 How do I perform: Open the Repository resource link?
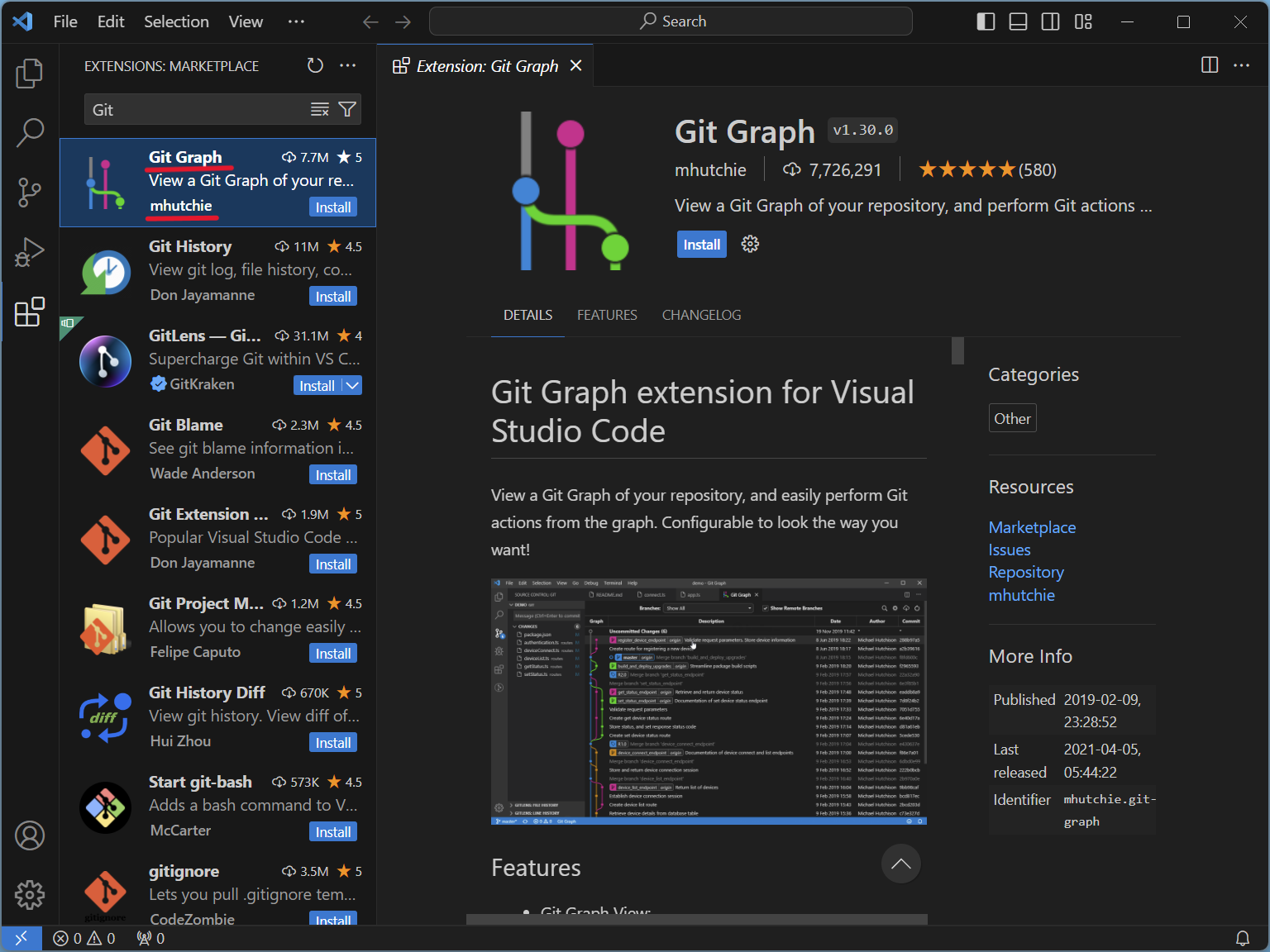point(1025,573)
